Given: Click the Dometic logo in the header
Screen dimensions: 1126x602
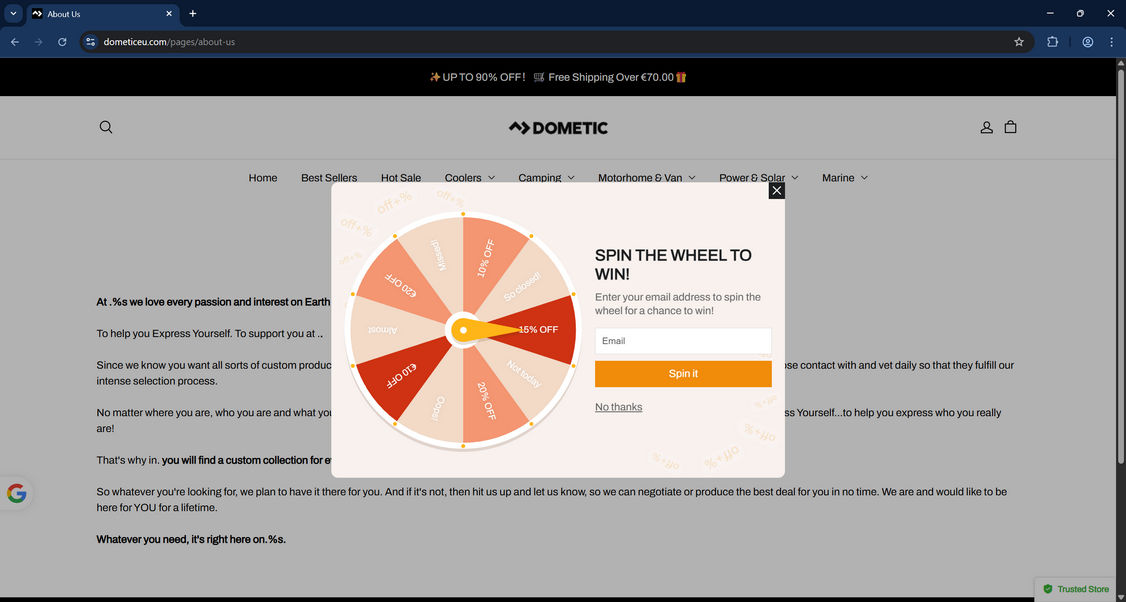Looking at the screenshot, I should click(557, 127).
